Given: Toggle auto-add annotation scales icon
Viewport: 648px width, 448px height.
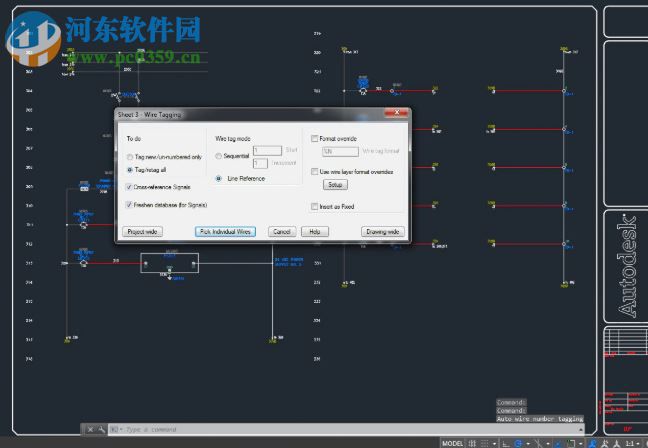Looking at the screenshot, I should tap(605, 443).
